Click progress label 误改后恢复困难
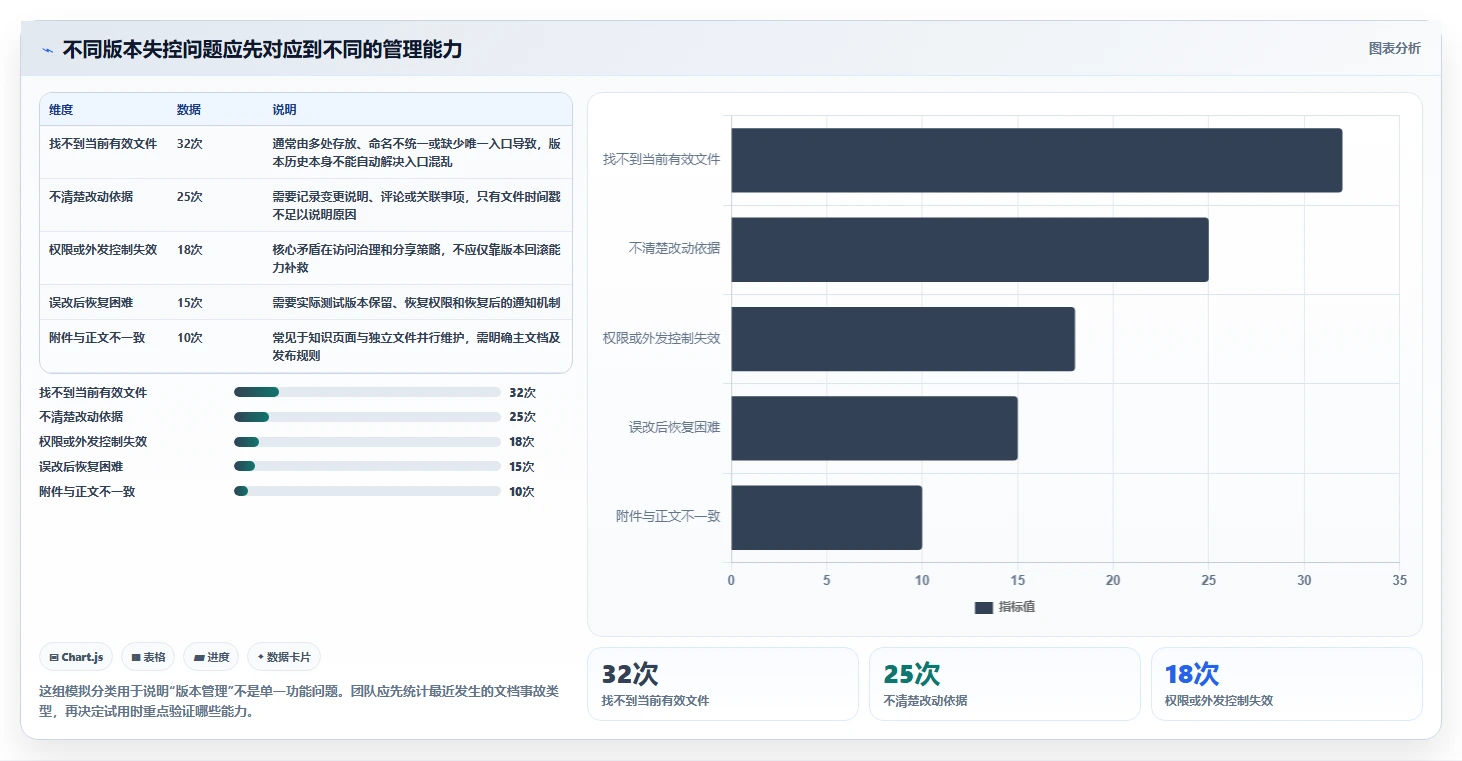Image resolution: width=1462 pixels, height=761 pixels. point(81,467)
